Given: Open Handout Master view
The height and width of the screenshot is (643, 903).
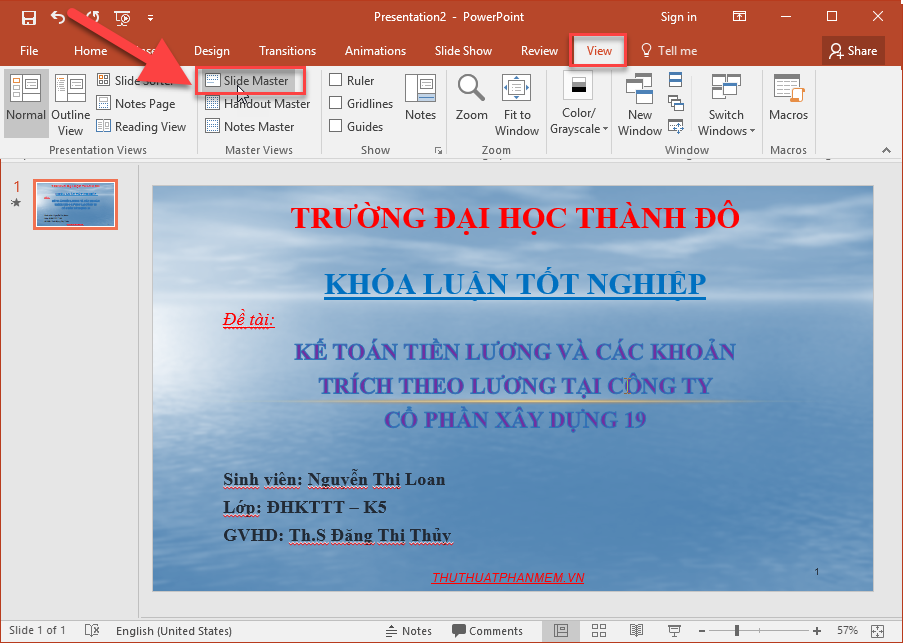Looking at the screenshot, I should point(258,104).
